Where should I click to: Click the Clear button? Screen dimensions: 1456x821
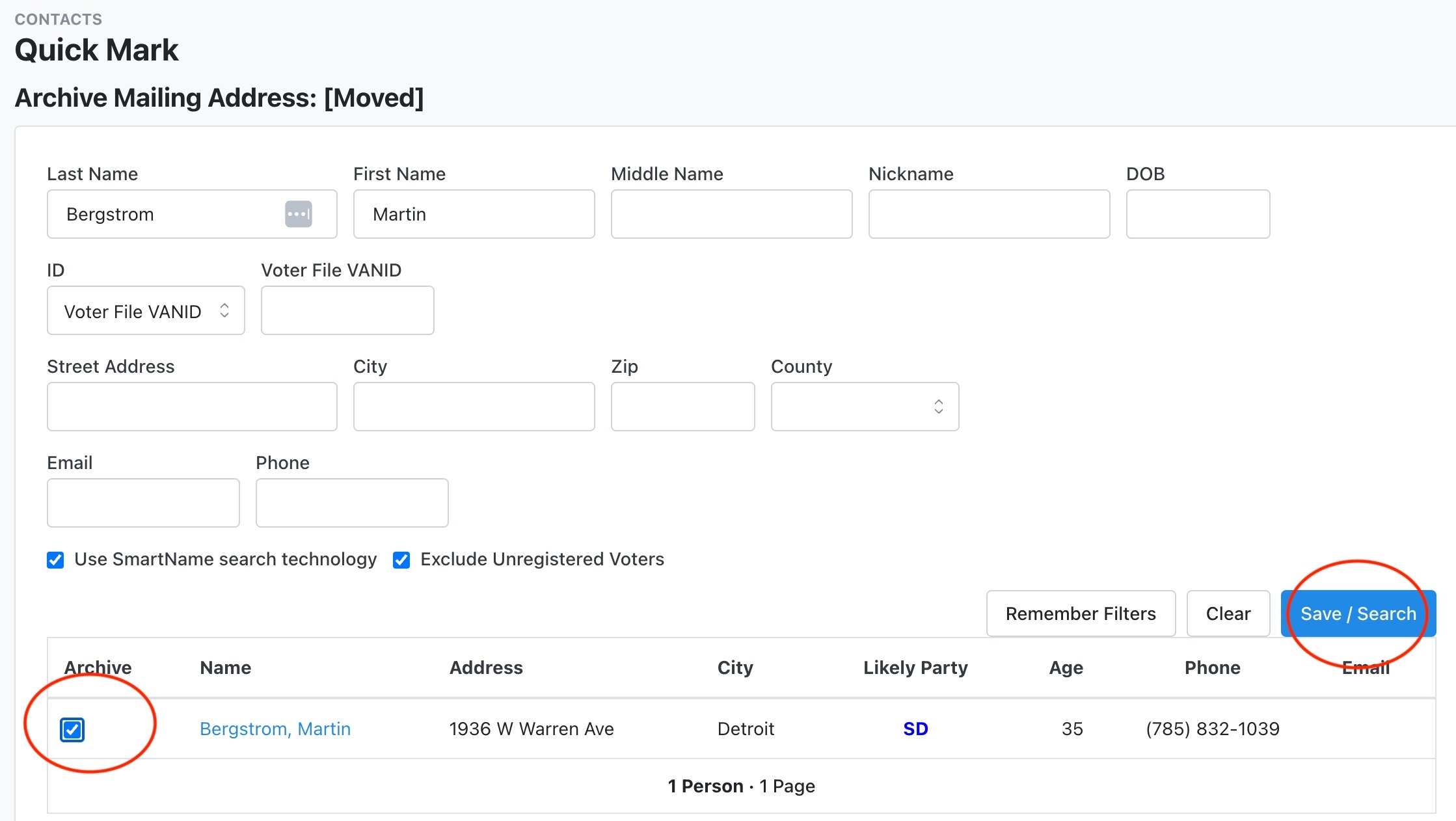pos(1228,613)
